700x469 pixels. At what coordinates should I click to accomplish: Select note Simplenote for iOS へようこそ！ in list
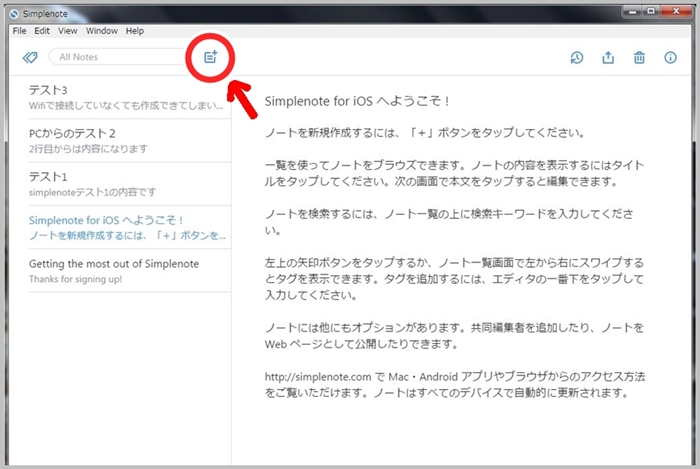coord(129,227)
